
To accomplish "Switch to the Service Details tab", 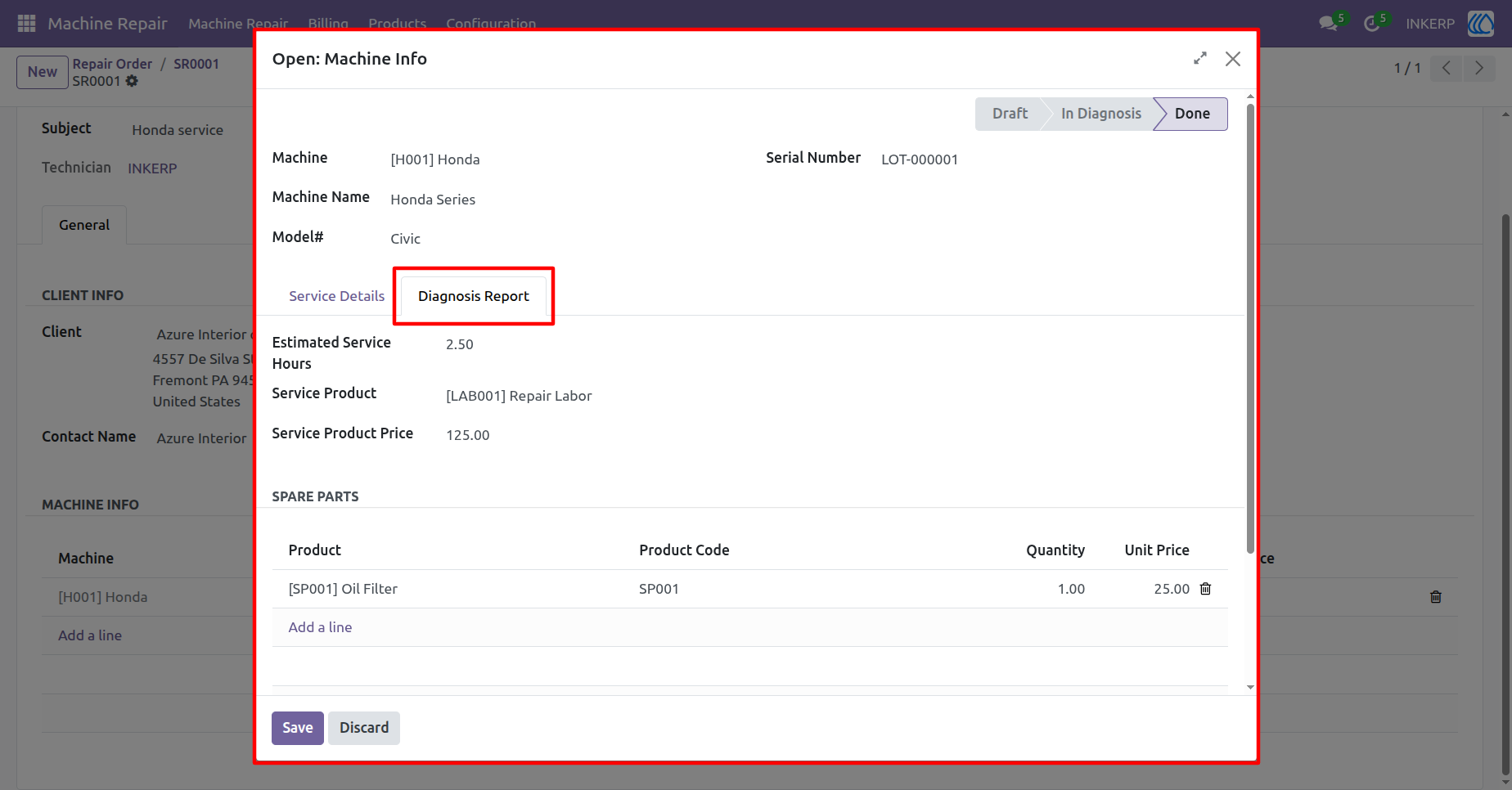I will pyautogui.click(x=336, y=296).
